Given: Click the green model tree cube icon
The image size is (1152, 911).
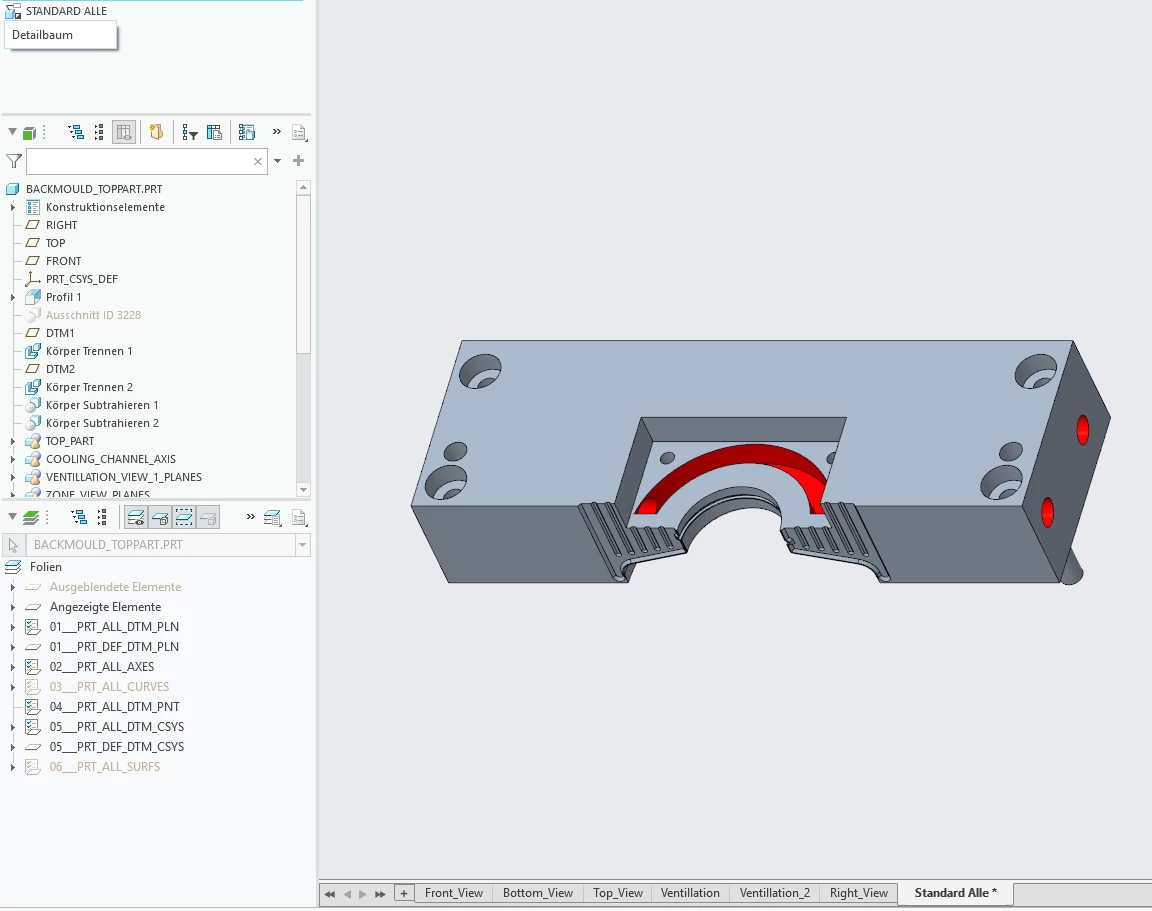Looking at the screenshot, I should tap(29, 133).
